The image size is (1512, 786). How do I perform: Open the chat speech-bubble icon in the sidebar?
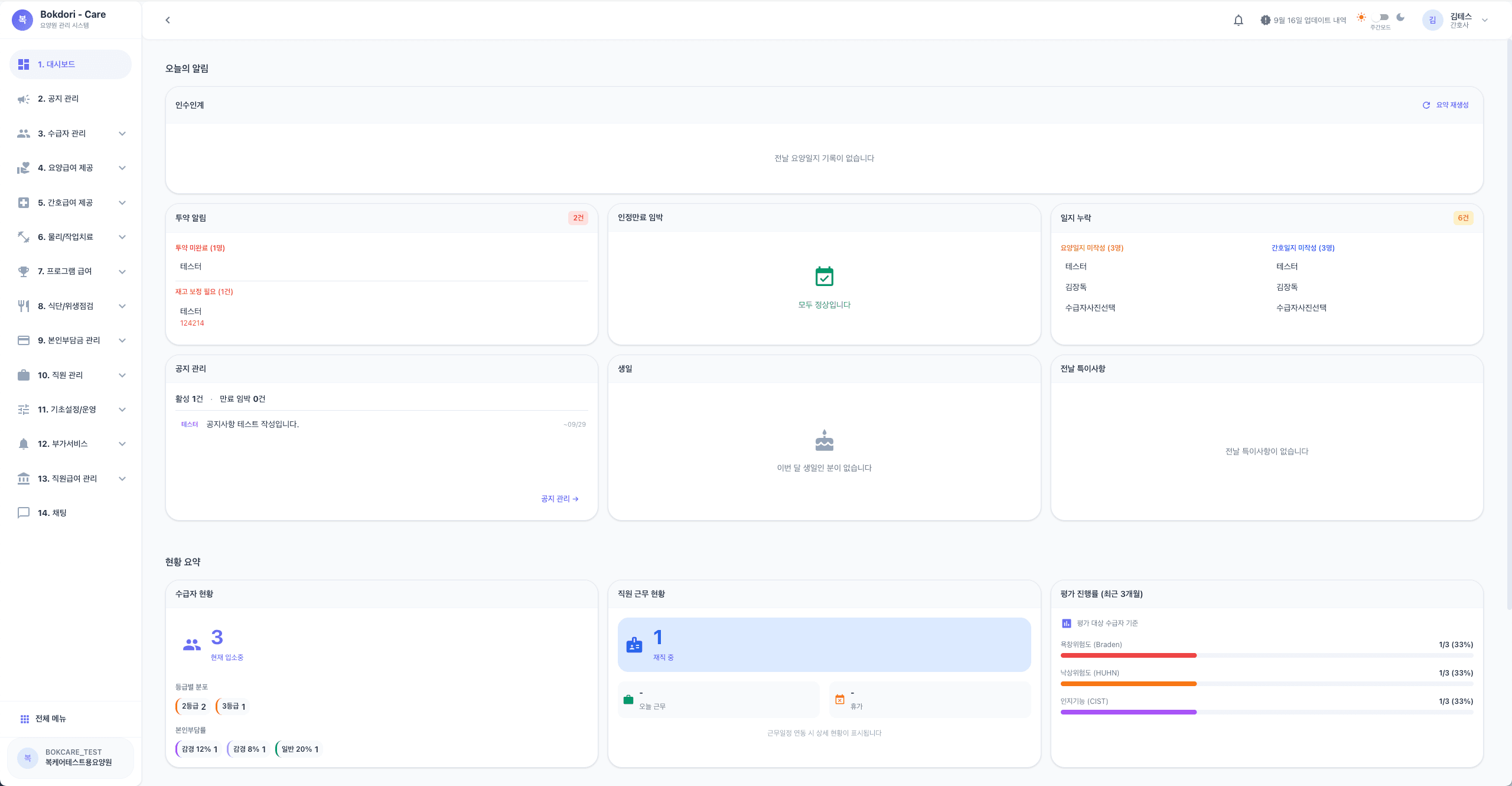tap(24, 512)
